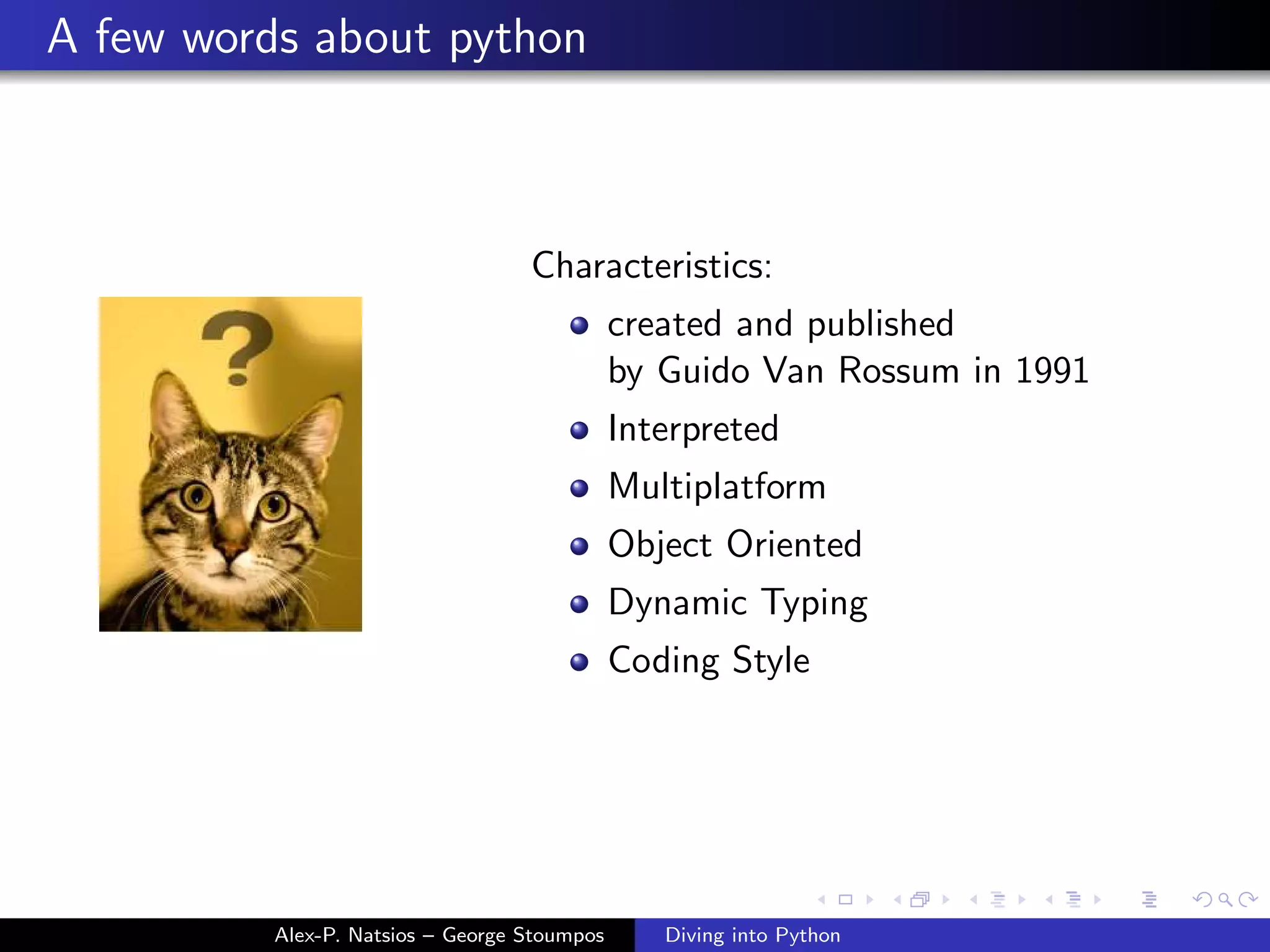Click the 'Diving into Python' footer title
The height and width of the screenshot is (952, 1270).
(752, 935)
